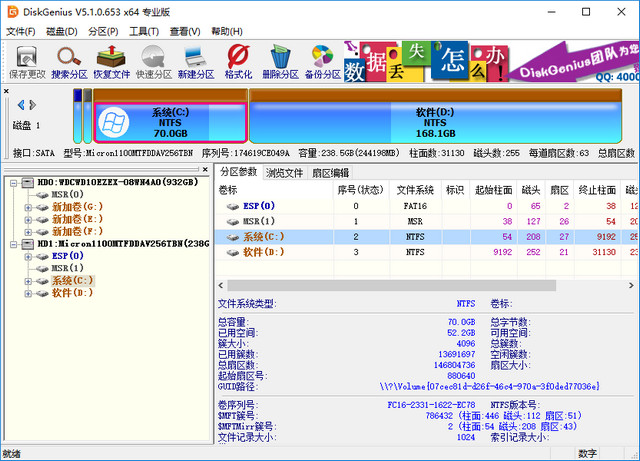
Task: Close the left tree panel
Action: pyautogui.click(x=205, y=169)
